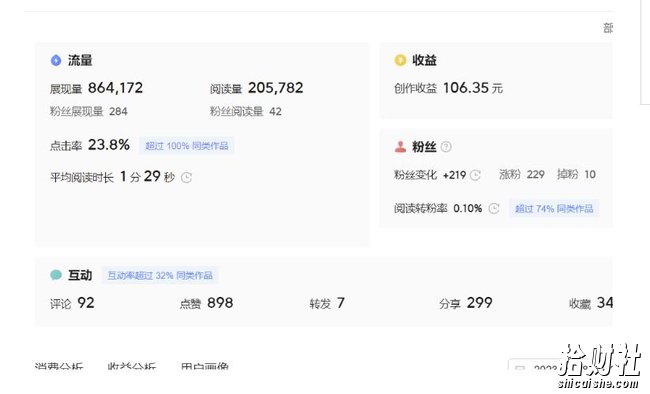Click the 评论 92 count
Screen dimensions: 650x394
point(86,303)
